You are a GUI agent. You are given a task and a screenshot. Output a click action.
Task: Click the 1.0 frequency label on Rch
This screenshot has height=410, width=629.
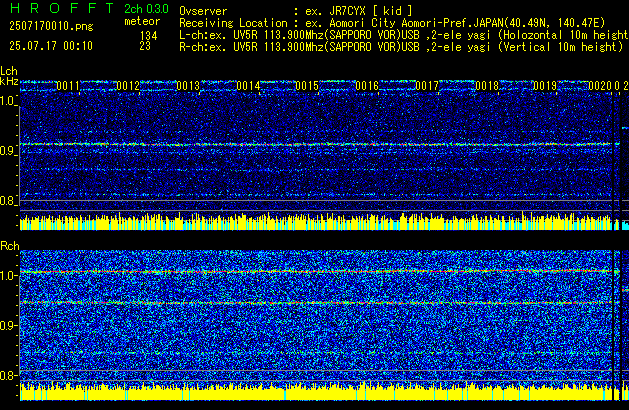tap(8, 276)
